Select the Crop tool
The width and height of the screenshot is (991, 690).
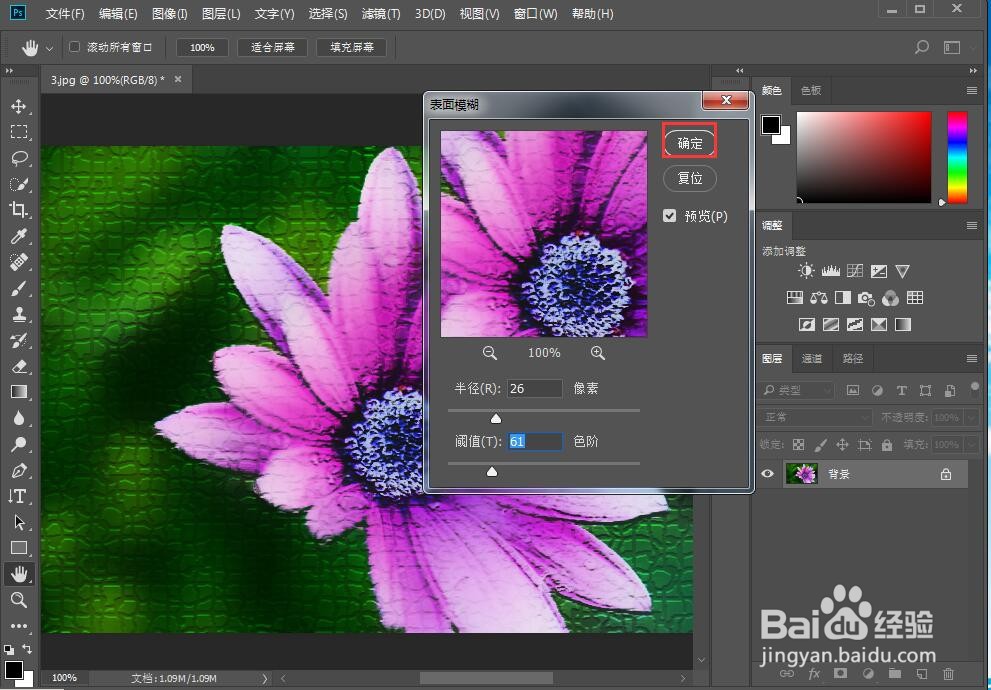point(19,210)
